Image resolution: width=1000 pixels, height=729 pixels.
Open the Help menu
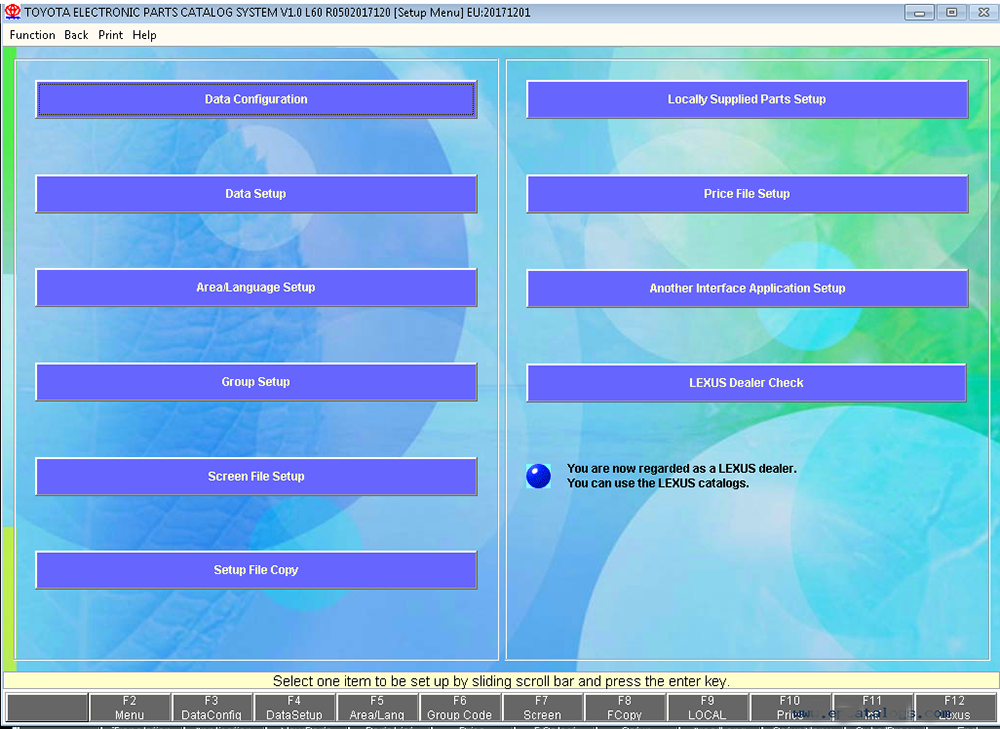coord(144,35)
